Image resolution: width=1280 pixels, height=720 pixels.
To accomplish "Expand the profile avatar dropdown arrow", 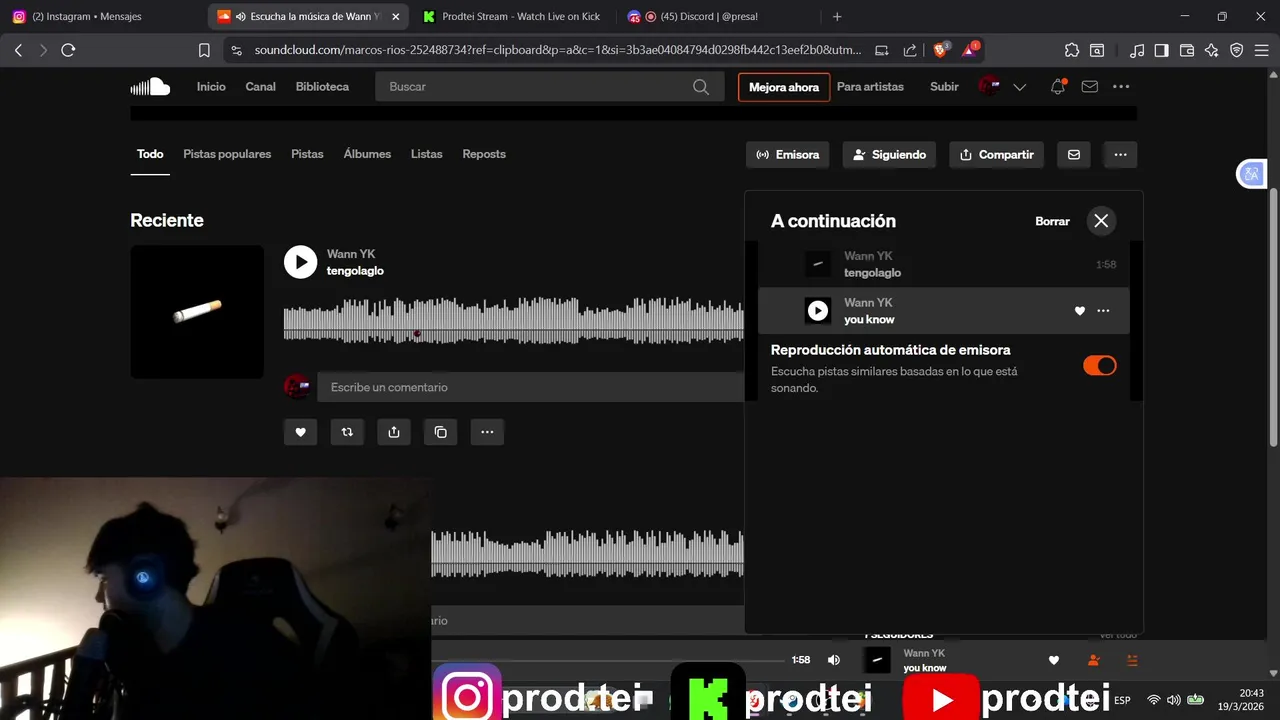I will coord(1020,87).
